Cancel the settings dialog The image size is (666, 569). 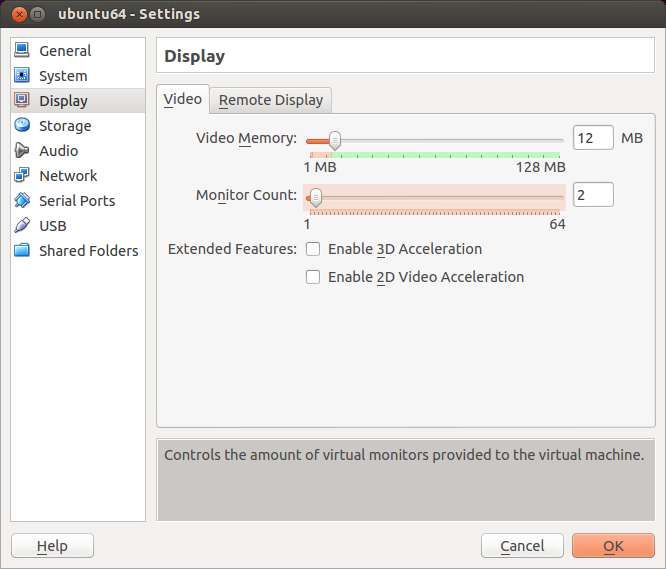[x=522, y=546]
